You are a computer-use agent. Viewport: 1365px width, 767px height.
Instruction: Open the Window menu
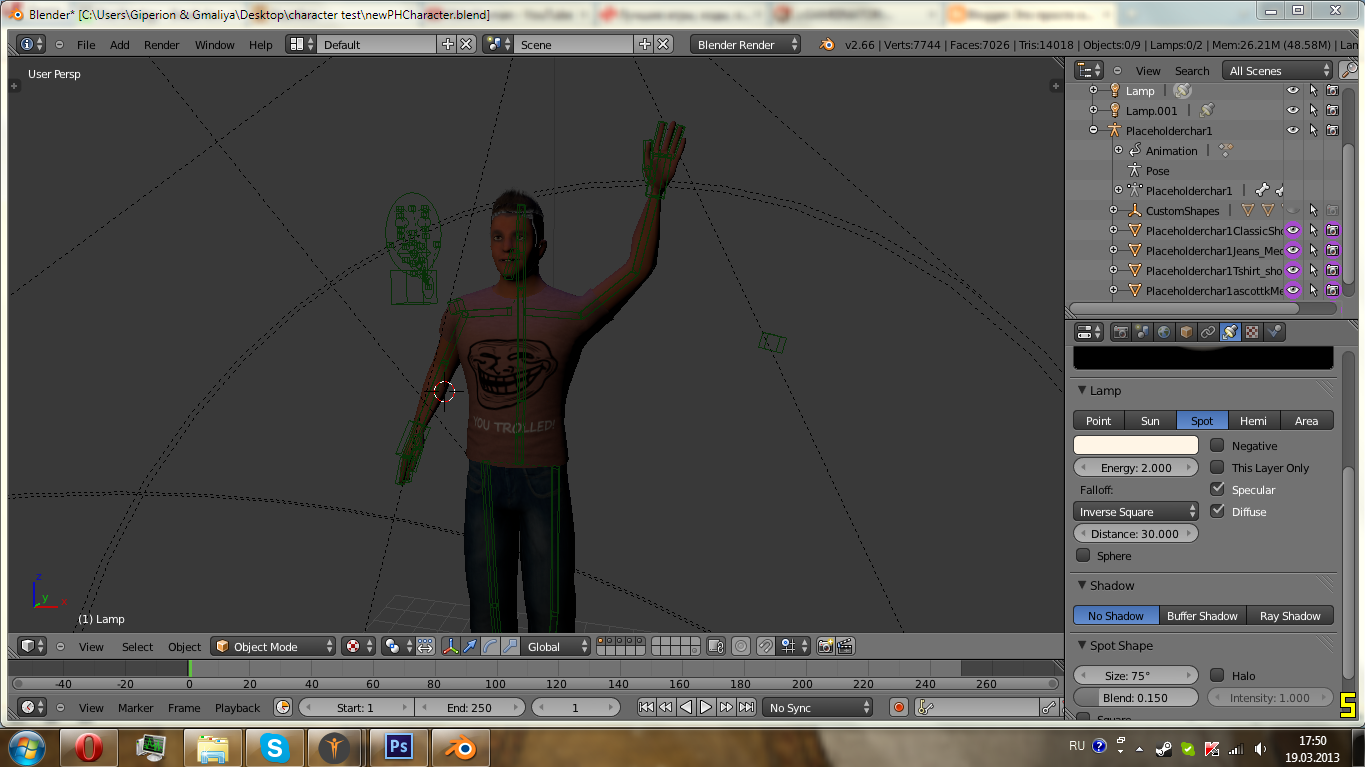[215, 45]
